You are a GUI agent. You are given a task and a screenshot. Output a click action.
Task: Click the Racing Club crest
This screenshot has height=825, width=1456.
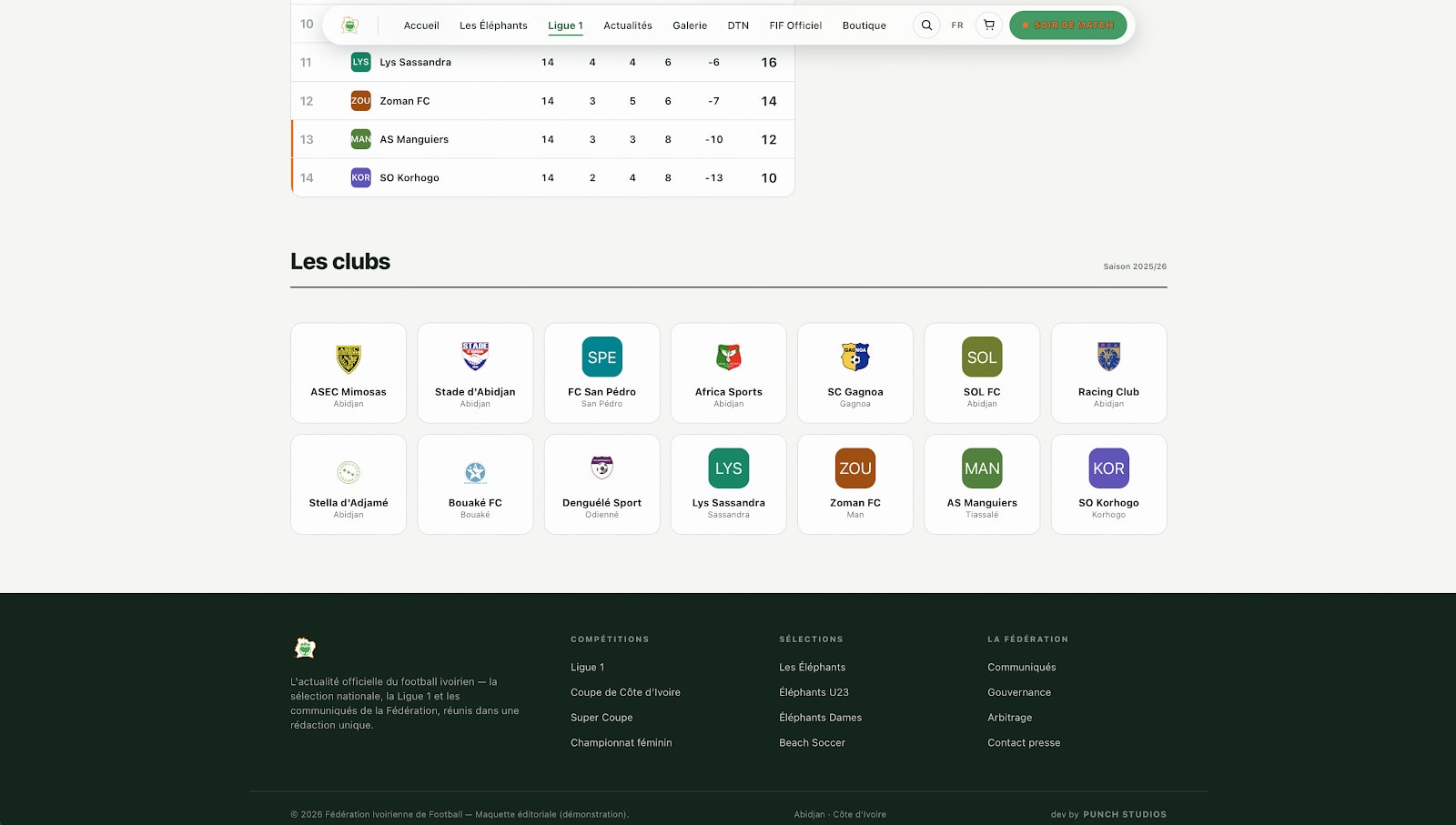pyautogui.click(x=1108, y=357)
